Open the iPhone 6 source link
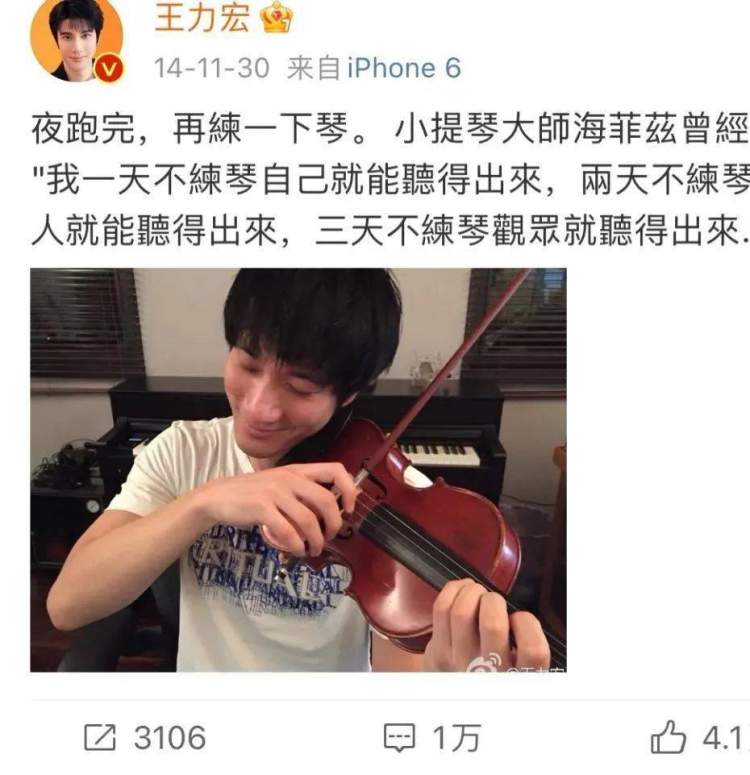Screen dimensions: 750x775 coord(404,68)
